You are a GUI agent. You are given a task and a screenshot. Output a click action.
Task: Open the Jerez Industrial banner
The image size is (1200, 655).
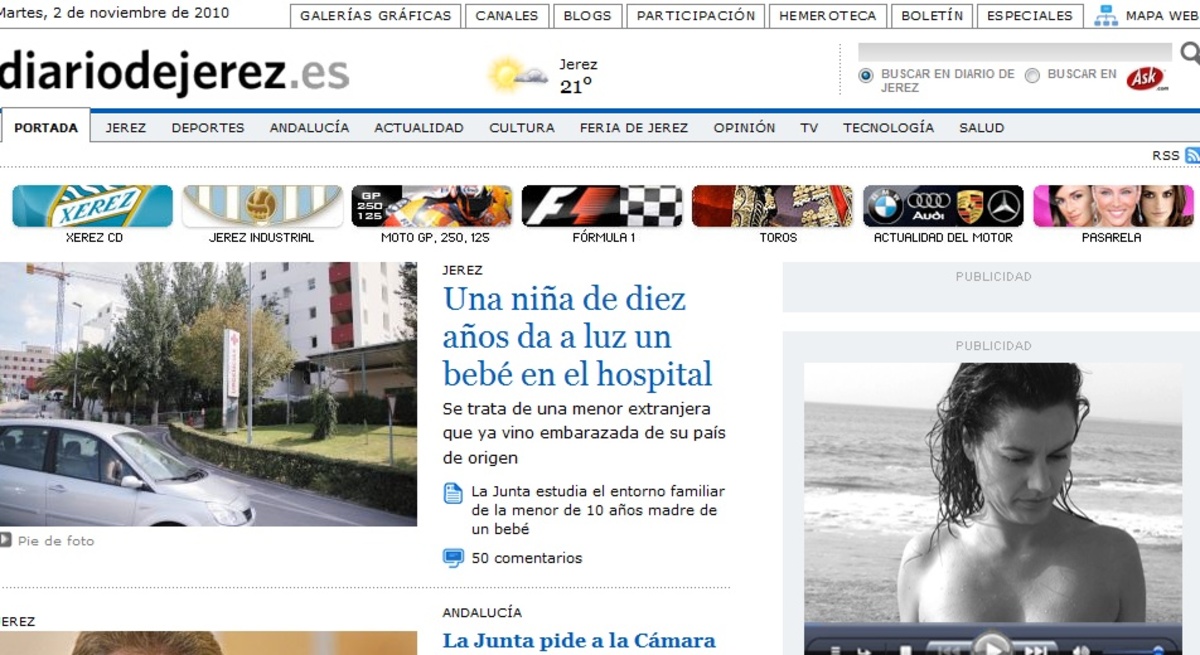pos(262,206)
